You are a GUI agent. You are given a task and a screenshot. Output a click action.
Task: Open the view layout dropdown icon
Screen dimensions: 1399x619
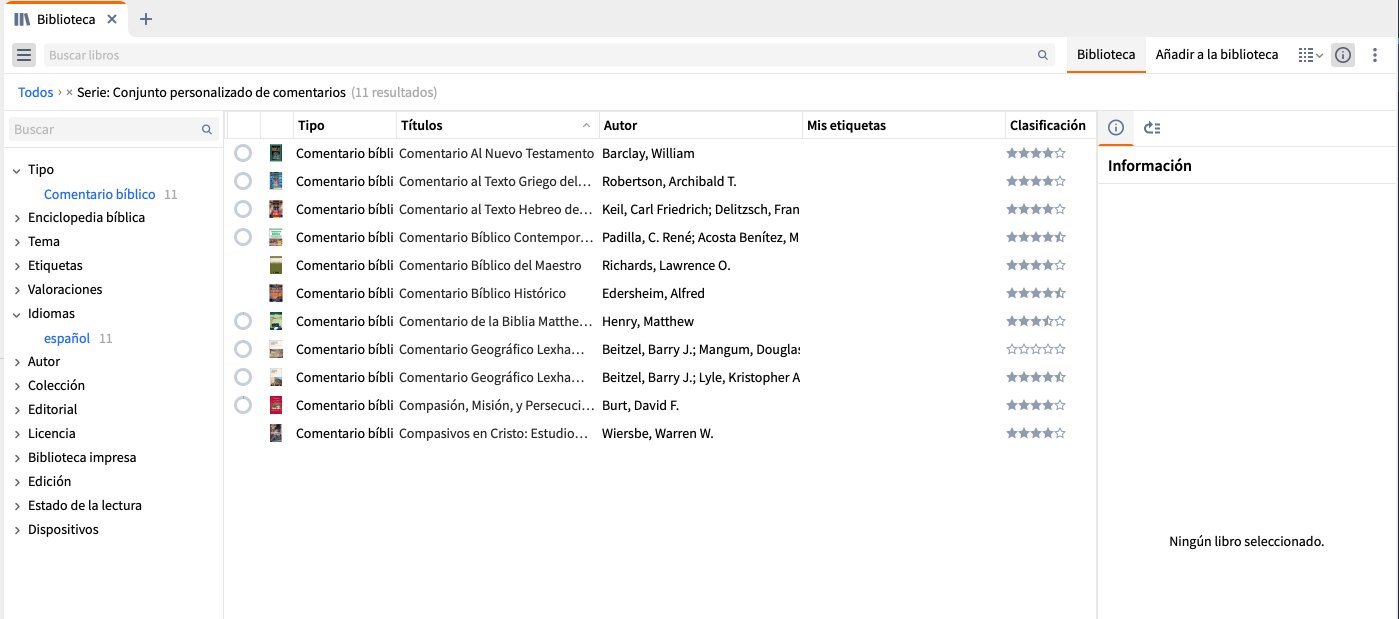click(x=1310, y=55)
